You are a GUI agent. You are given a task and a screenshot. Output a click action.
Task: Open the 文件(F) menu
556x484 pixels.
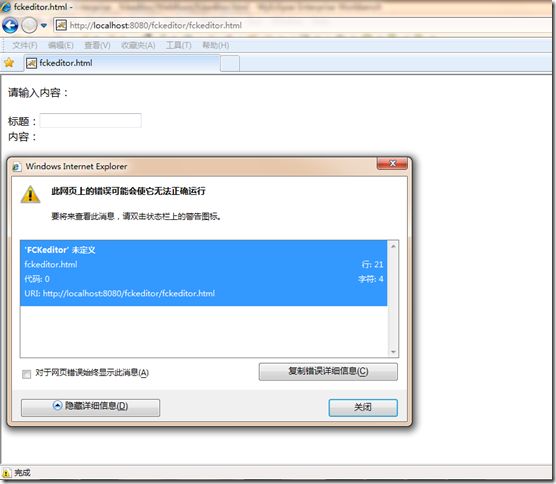coord(25,45)
